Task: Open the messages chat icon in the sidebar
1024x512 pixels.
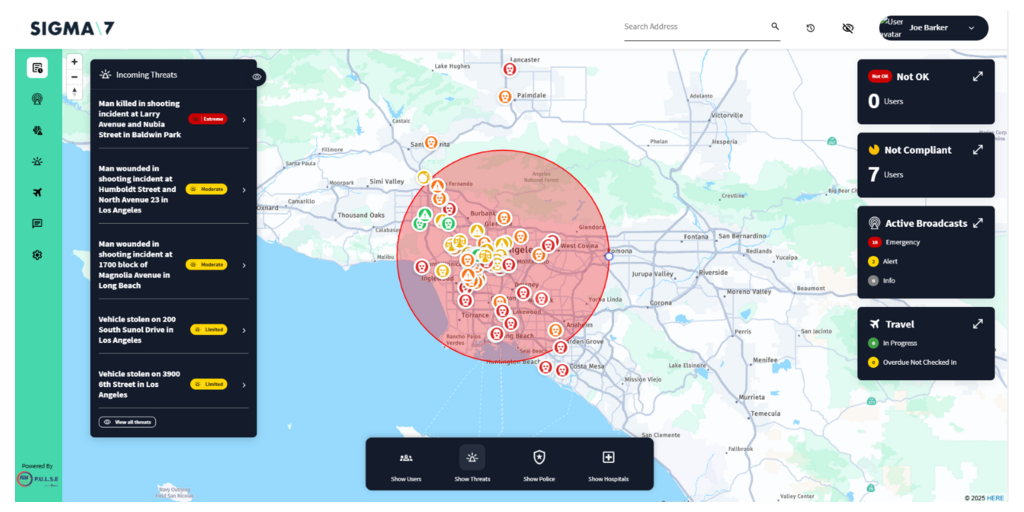Action: pyautogui.click(x=37, y=224)
